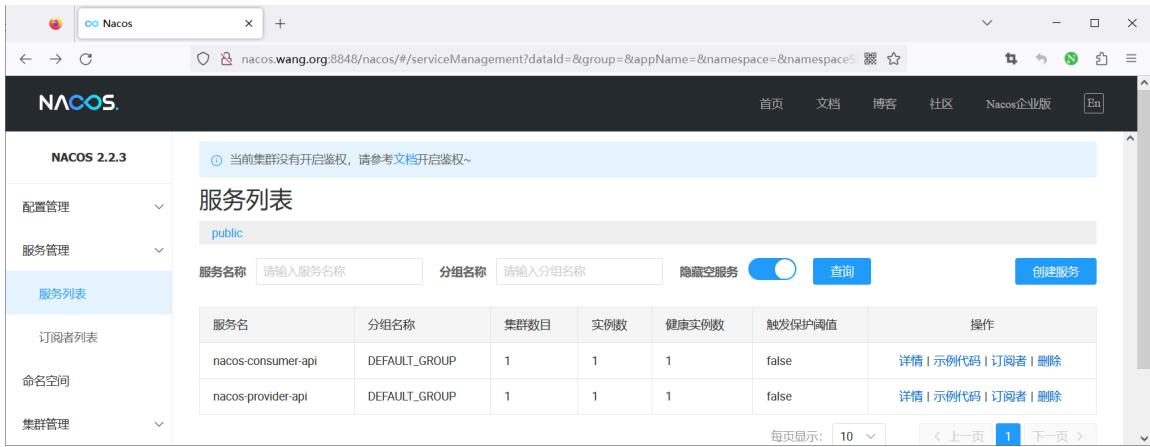Open the extensions puzzle icon

(x=1102, y=59)
